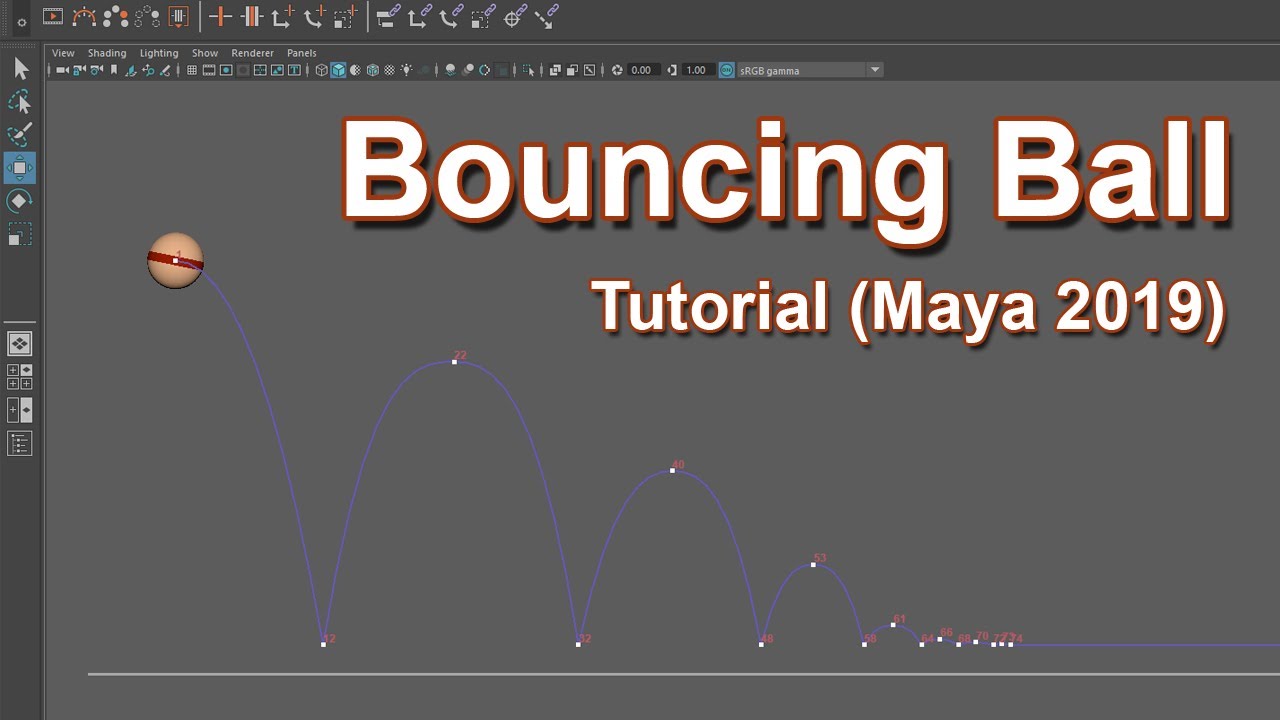Select keyframe marker 40 on motion trail

tap(673, 471)
